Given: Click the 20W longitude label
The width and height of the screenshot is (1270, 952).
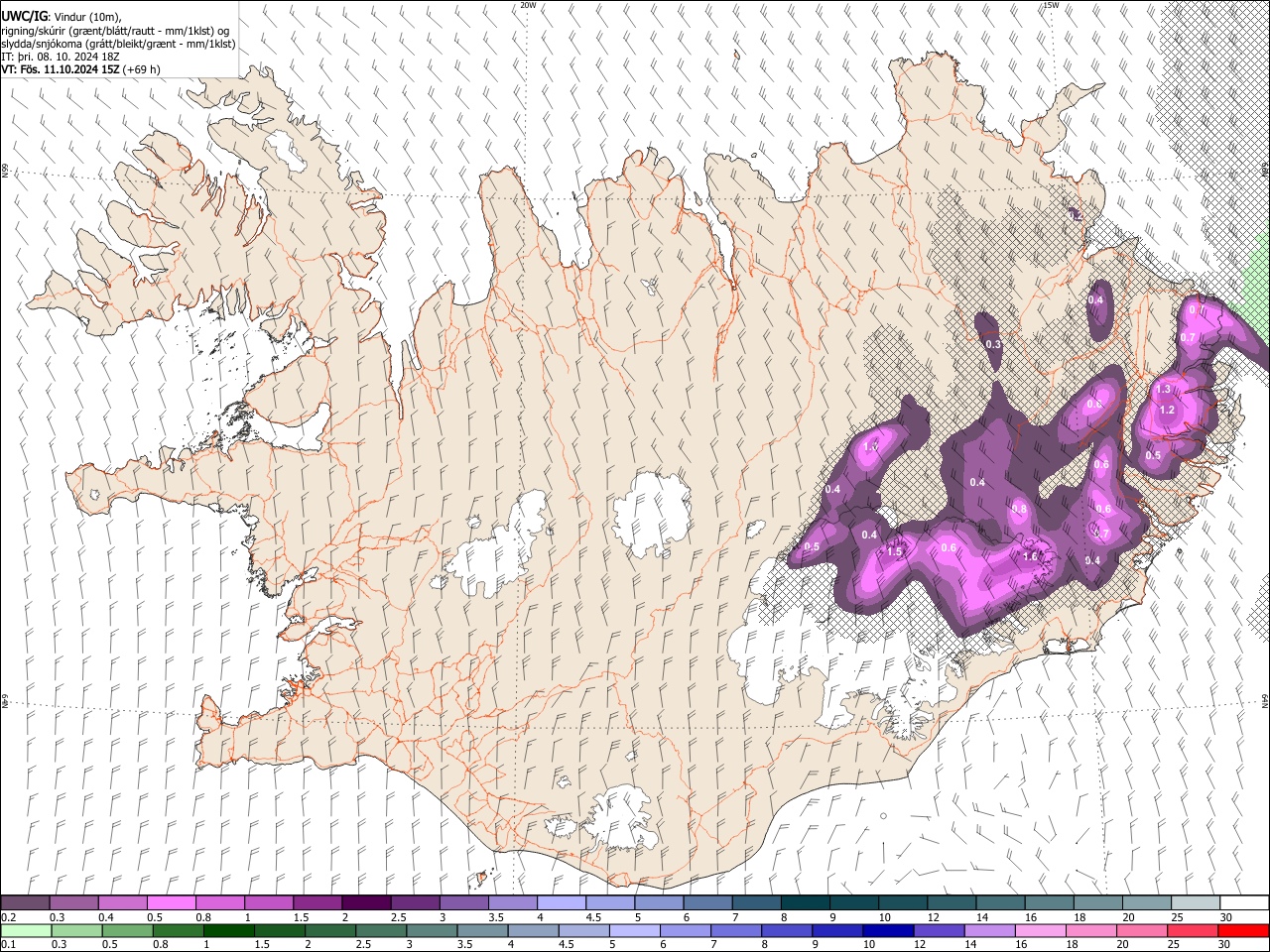Looking at the screenshot, I should [528, 5].
